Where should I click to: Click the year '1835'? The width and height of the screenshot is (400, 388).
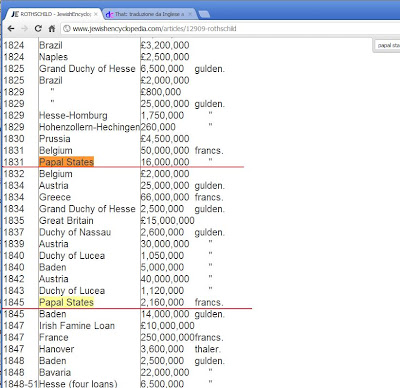tap(14, 221)
